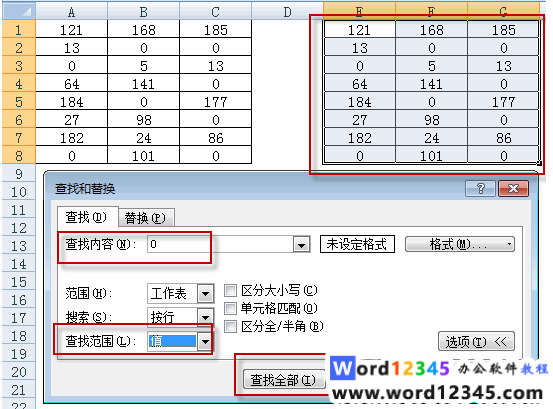Select column A header
This screenshot has width=553, height=409.
tap(72, 12)
